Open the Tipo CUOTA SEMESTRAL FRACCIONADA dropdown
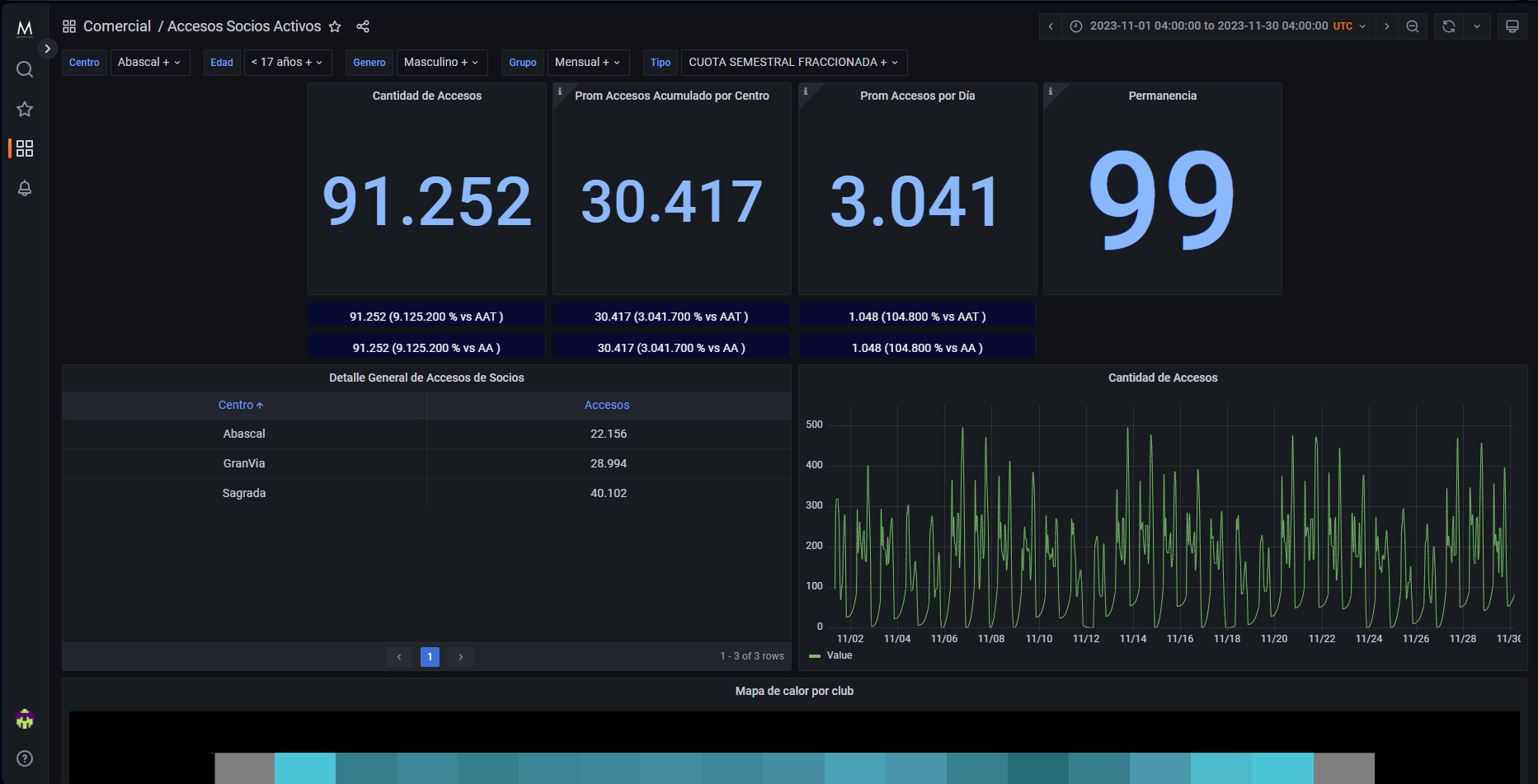Viewport: 1538px width, 784px height. 793,63
